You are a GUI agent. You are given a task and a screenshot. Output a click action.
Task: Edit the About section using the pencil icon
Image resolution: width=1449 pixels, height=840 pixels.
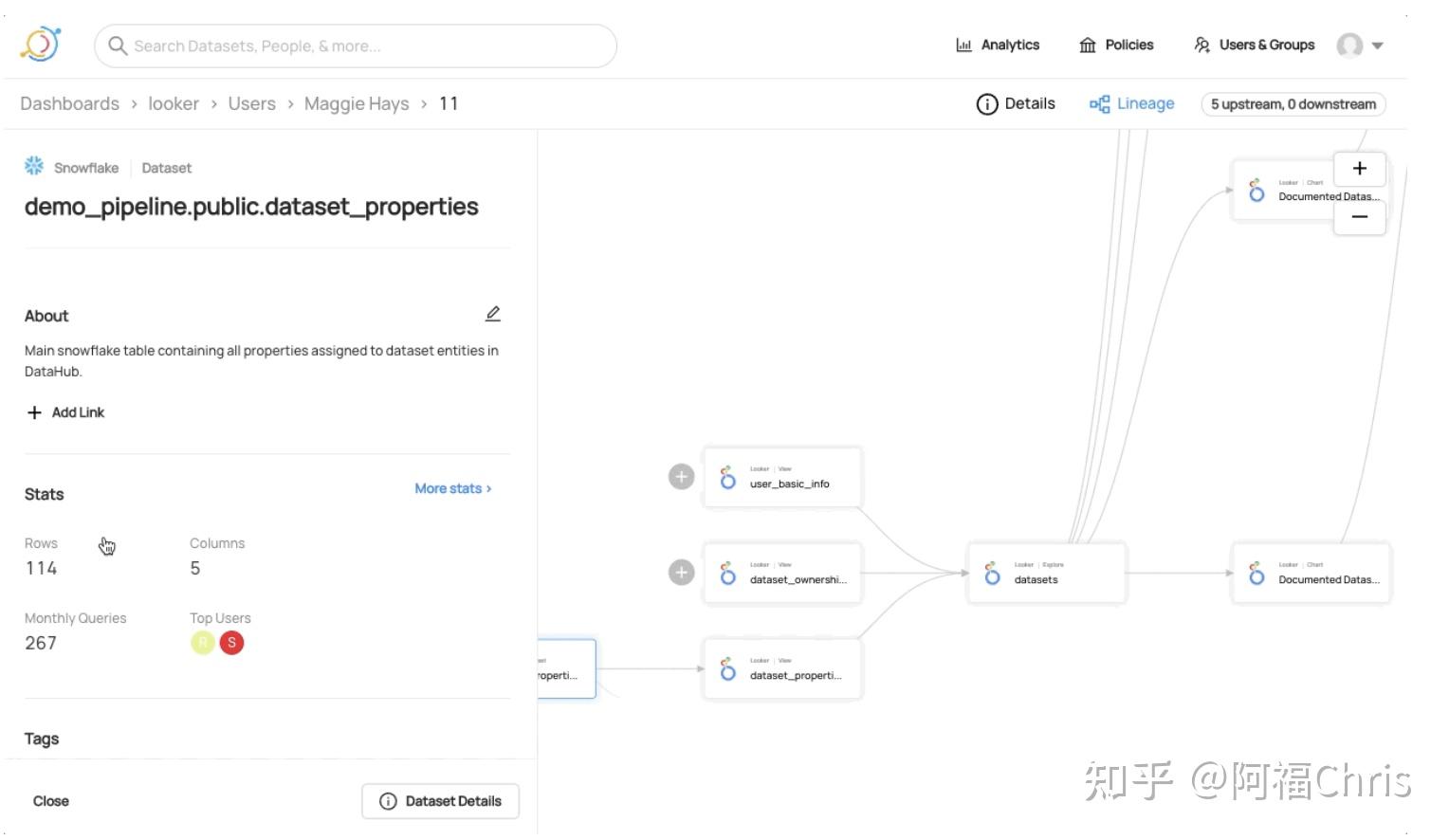493,313
